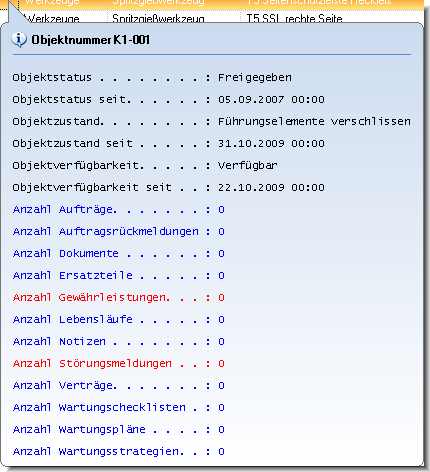The width and height of the screenshot is (430, 472).
Task: Open the Anzahl Verträge entry
Action: click(119, 386)
